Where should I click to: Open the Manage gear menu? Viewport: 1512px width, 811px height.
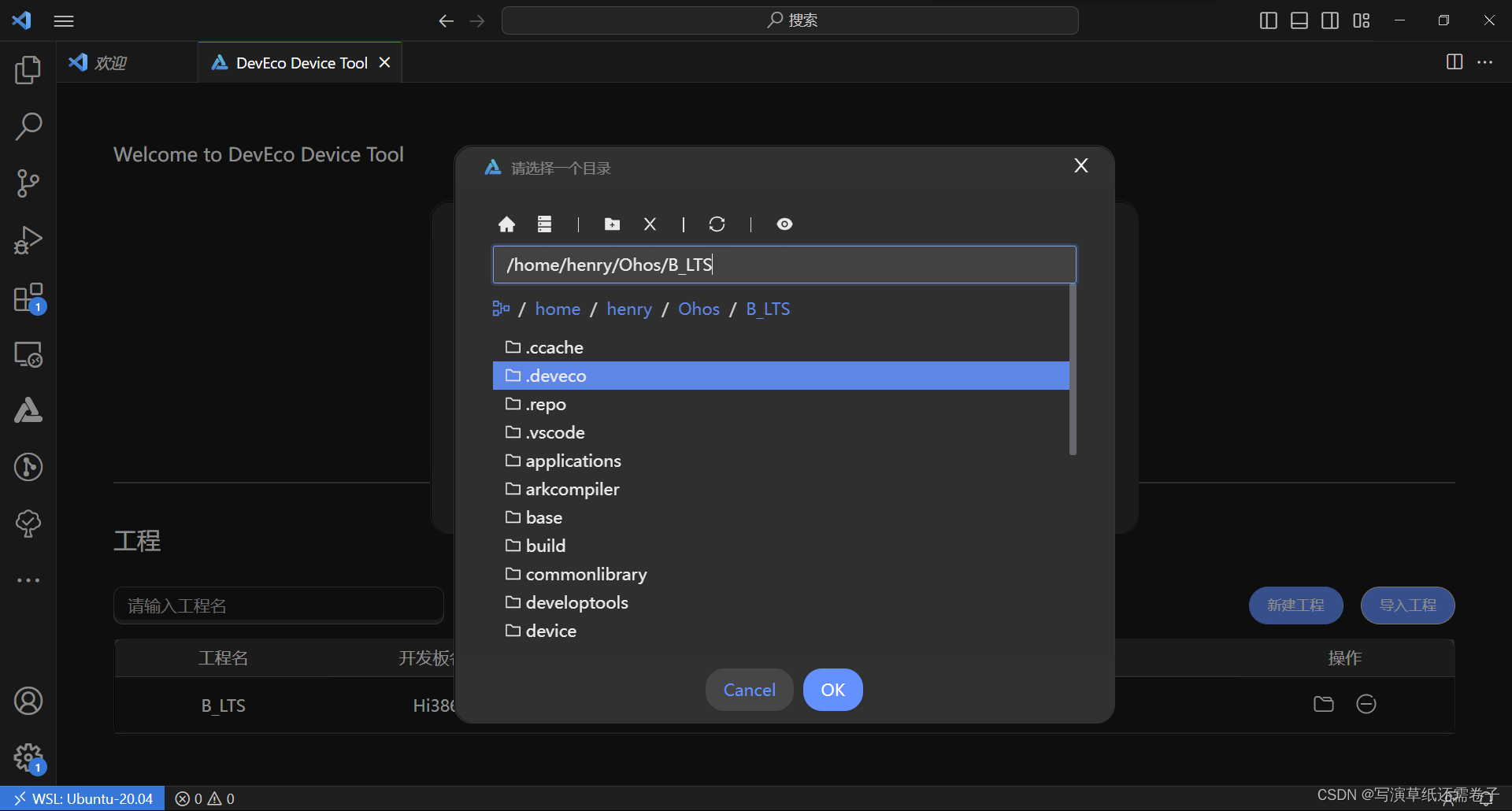[x=28, y=759]
